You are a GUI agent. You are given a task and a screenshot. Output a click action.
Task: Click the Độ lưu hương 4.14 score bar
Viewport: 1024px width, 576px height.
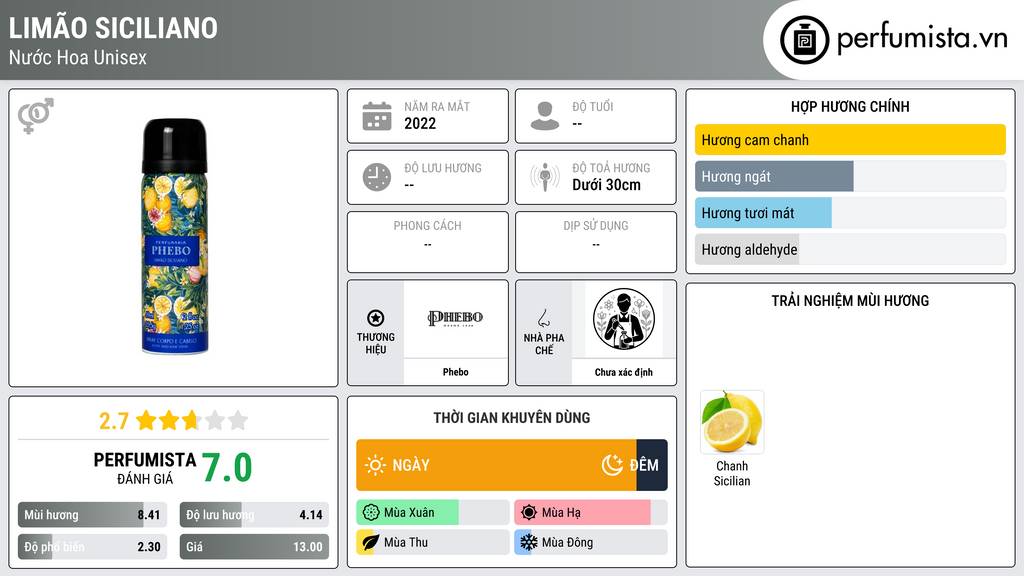pyautogui.click(x=254, y=515)
